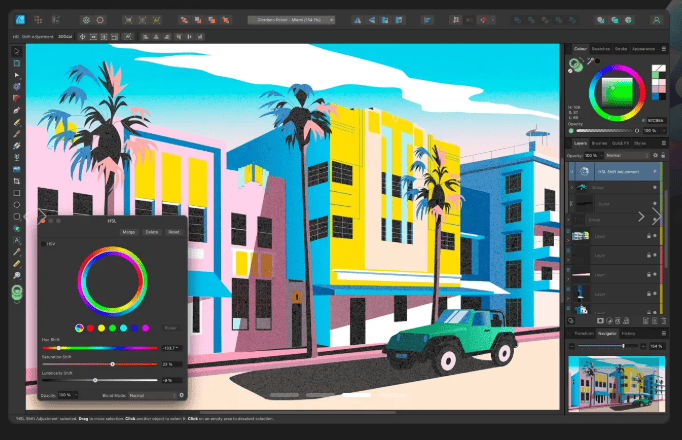
Task: Click the Hue Shift slider track
Action: (100, 348)
